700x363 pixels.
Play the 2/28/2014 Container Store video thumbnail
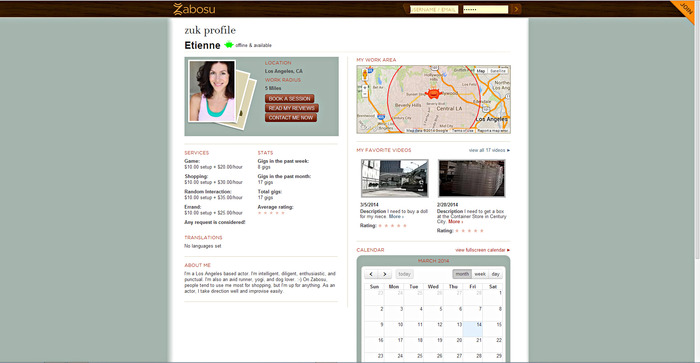(x=471, y=178)
